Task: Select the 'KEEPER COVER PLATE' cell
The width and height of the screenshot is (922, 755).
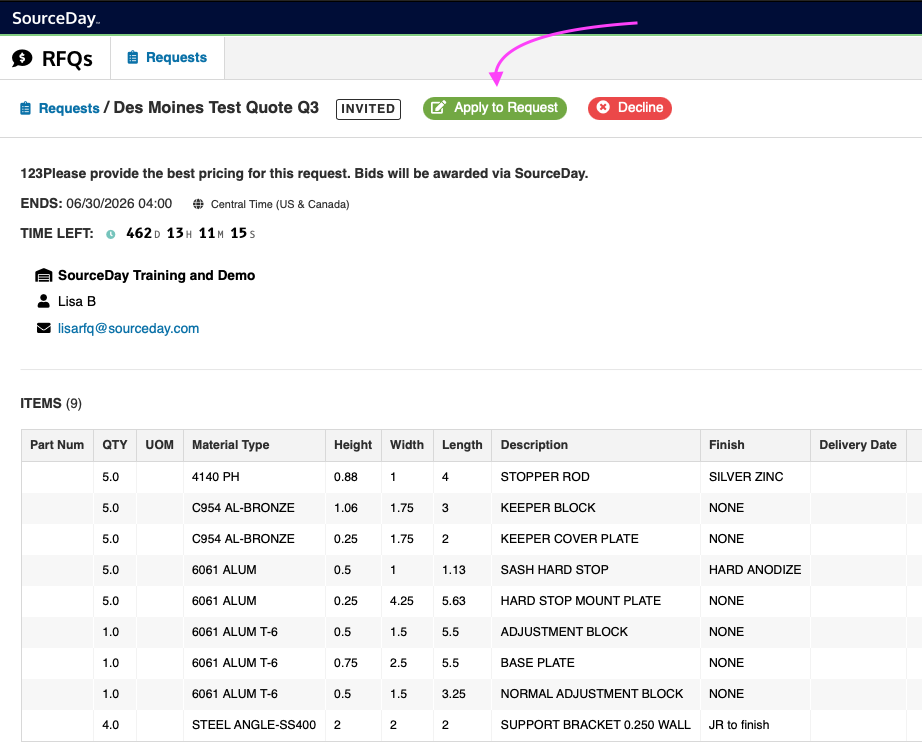Action: 596,539
